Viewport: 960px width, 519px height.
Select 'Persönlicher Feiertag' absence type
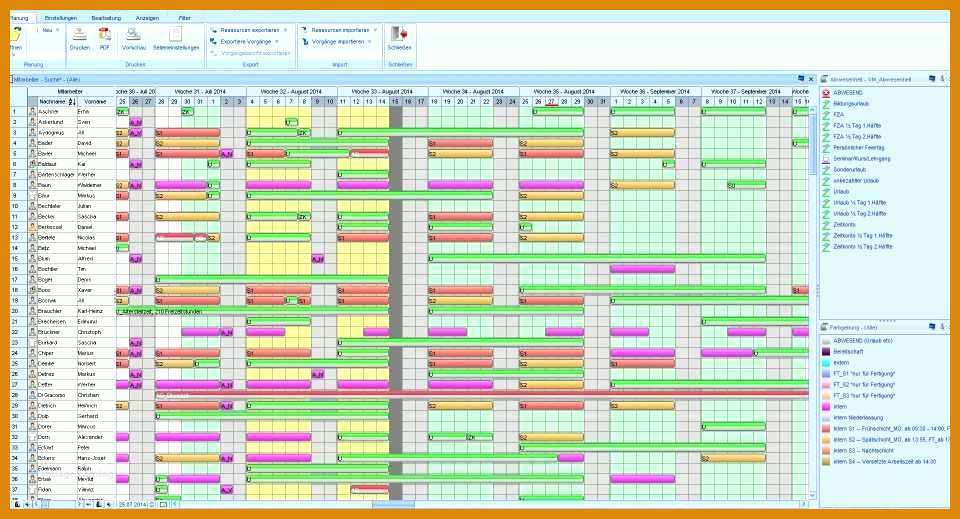pyautogui.click(x=858, y=147)
